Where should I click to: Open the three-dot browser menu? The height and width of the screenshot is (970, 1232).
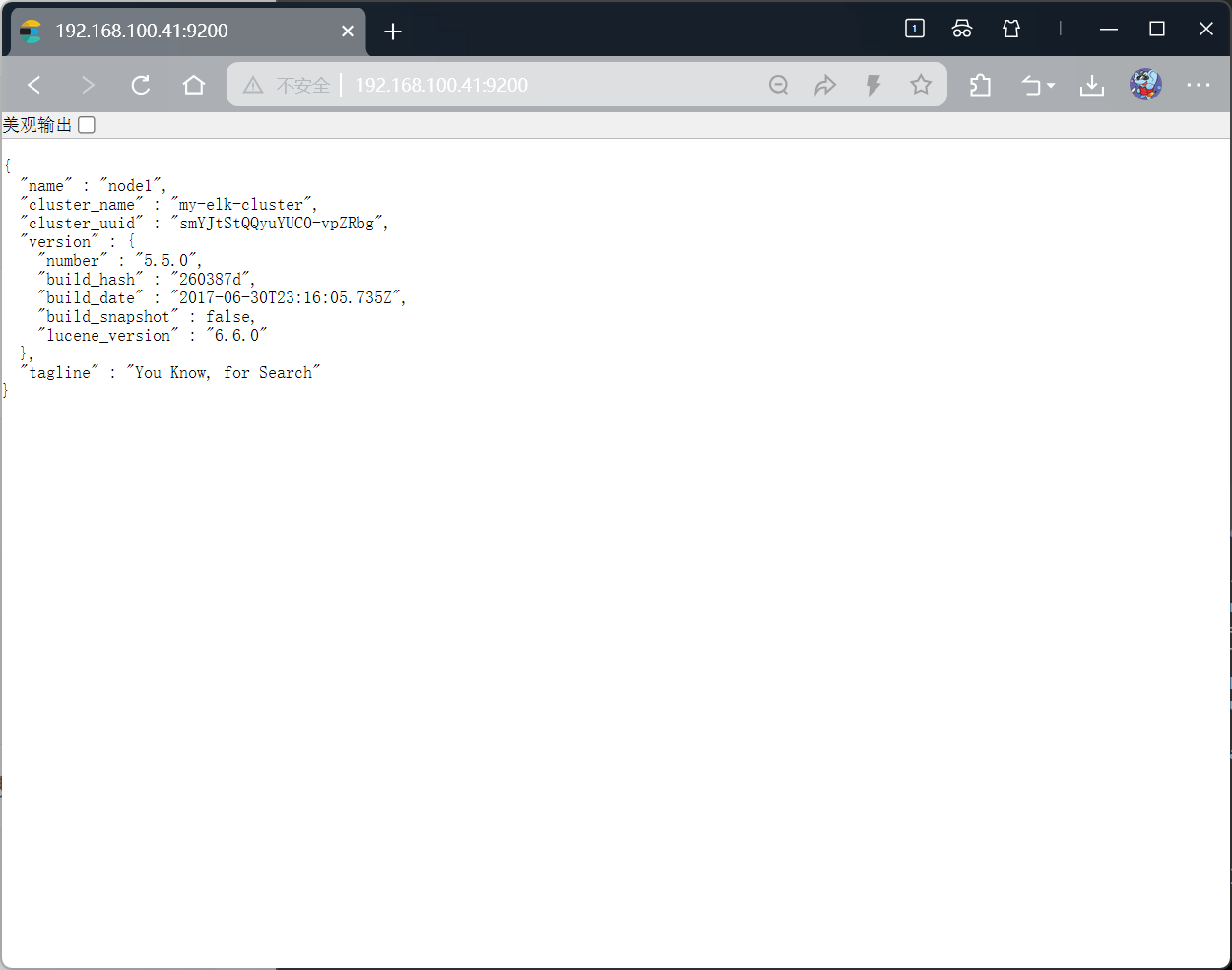click(1199, 85)
